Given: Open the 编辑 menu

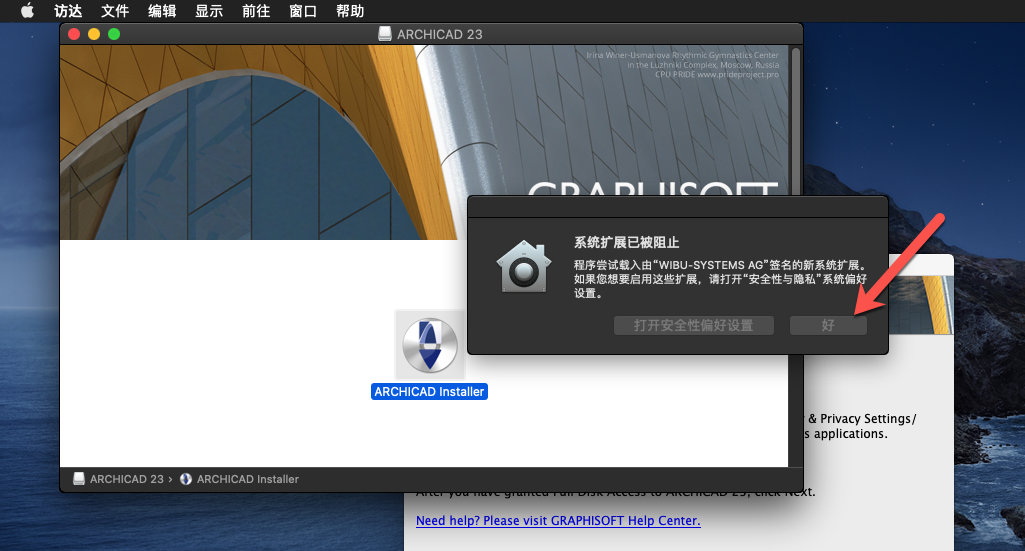Looking at the screenshot, I should pos(162,11).
